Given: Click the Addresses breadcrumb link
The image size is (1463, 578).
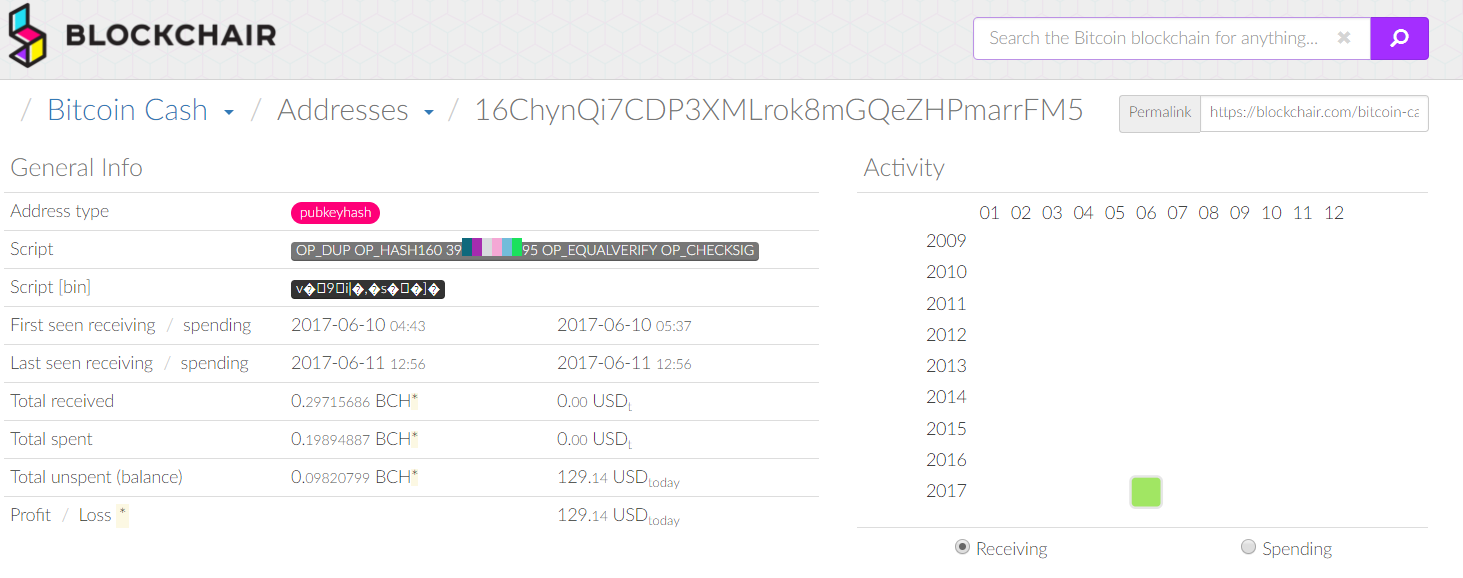Looking at the screenshot, I should pyautogui.click(x=343, y=110).
